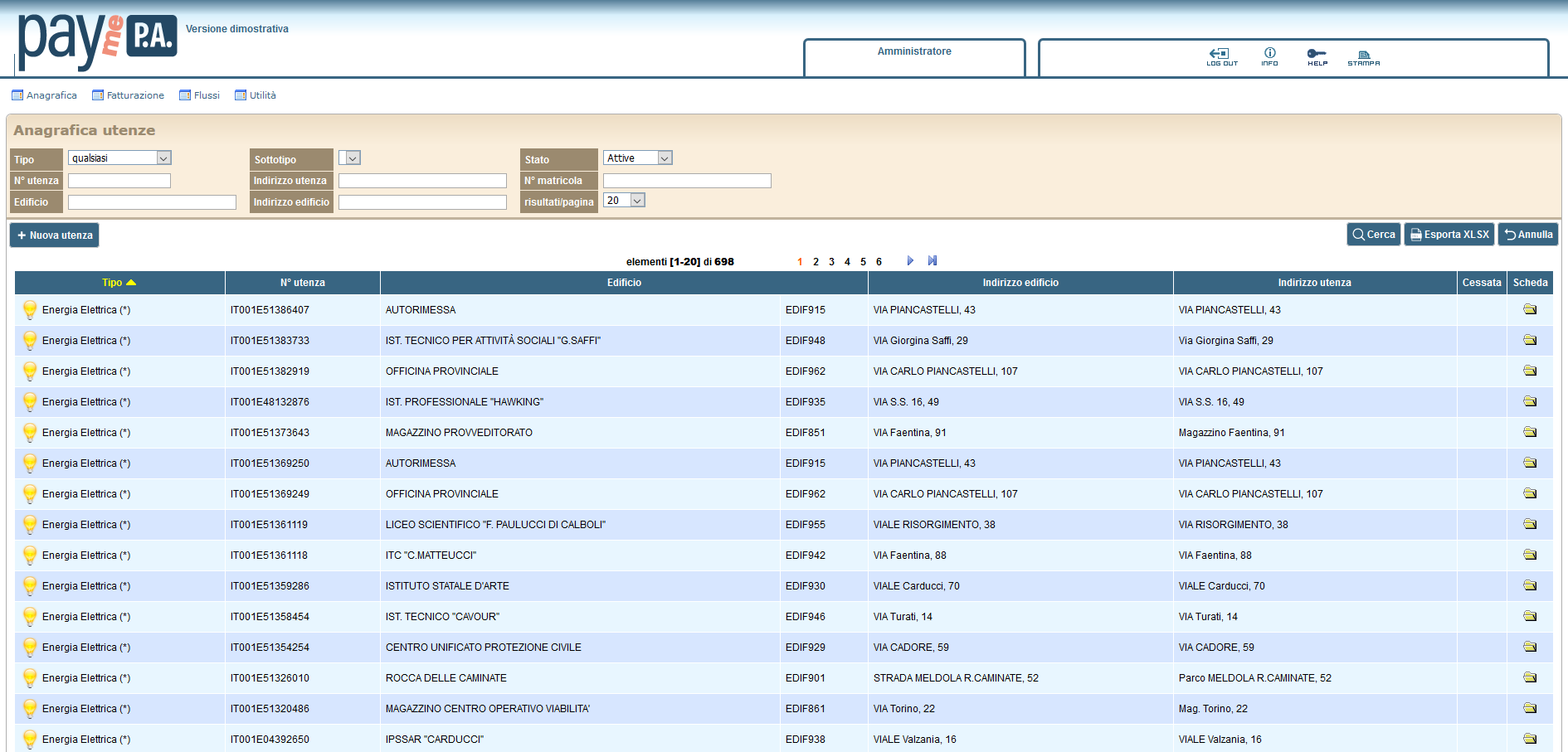Open the Flussi menu

pos(199,95)
